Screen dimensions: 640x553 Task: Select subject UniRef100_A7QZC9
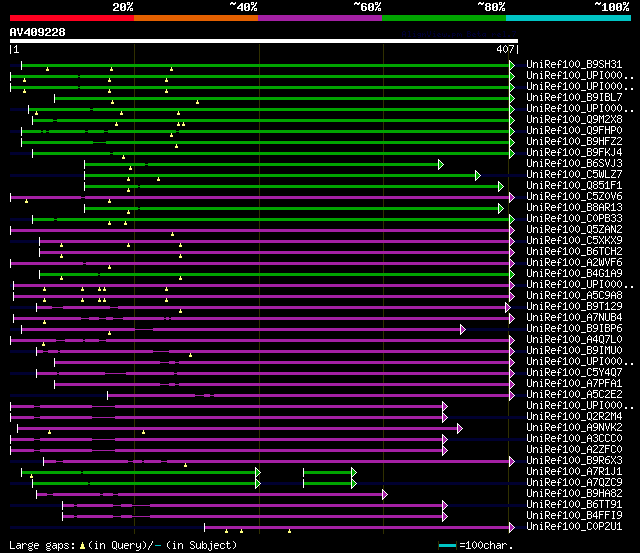(574, 483)
